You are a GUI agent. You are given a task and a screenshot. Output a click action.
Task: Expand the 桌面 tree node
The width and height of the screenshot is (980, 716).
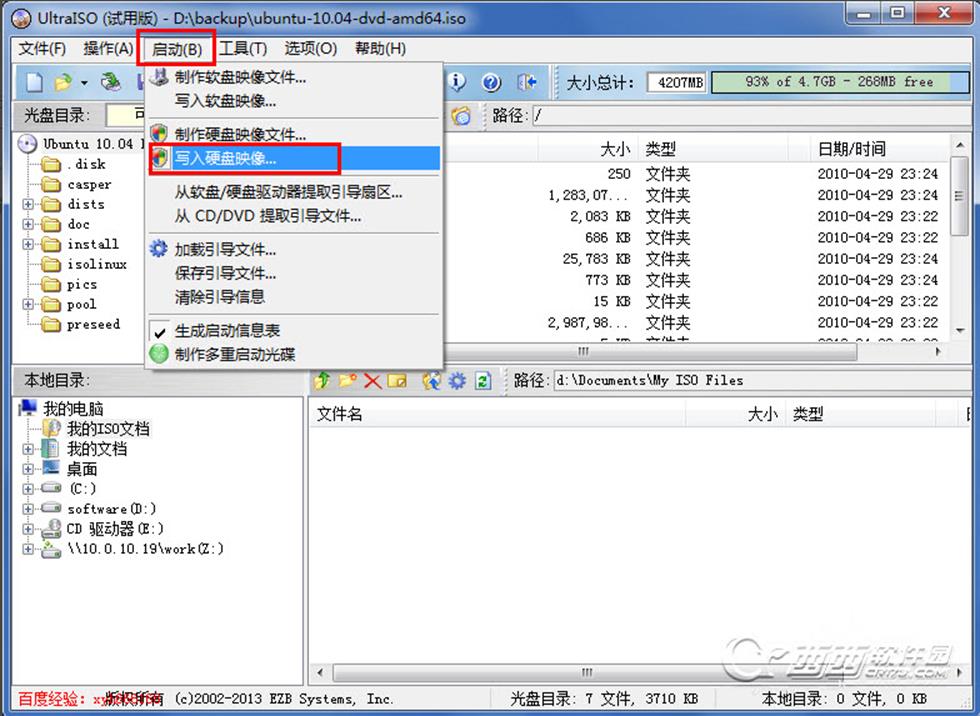click(28, 469)
